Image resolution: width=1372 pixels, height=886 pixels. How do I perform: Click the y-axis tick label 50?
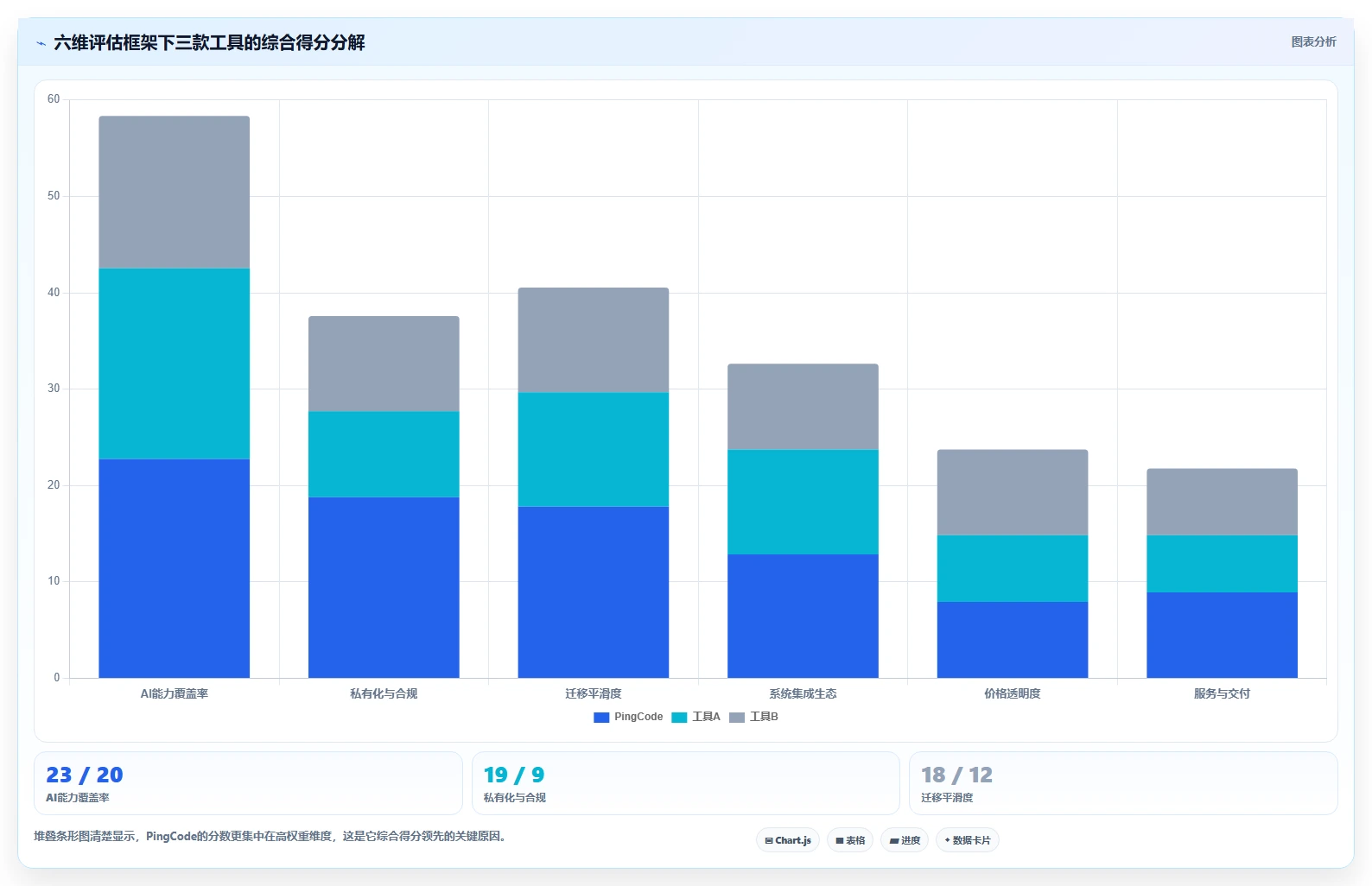(54, 196)
